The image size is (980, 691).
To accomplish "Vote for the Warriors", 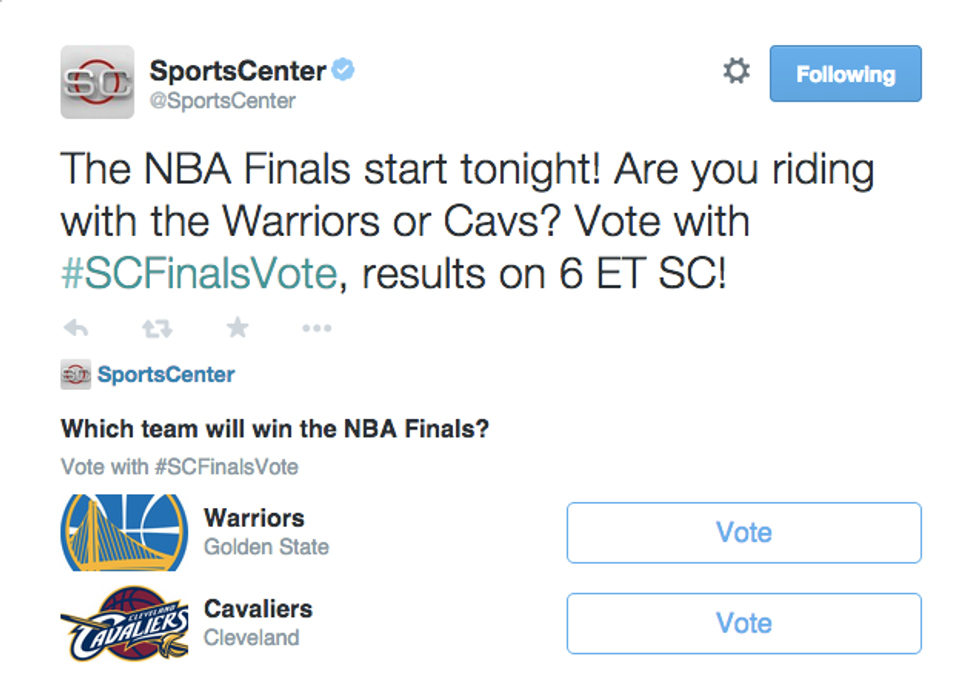I will pyautogui.click(x=743, y=533).
